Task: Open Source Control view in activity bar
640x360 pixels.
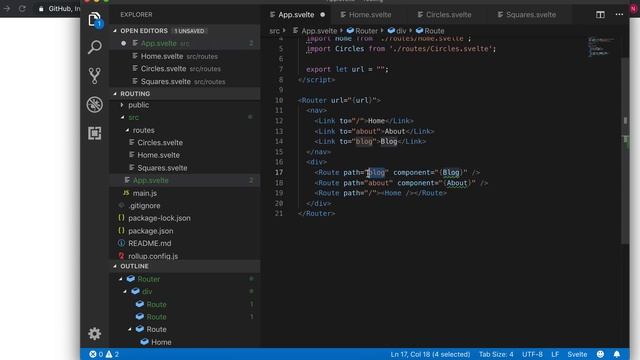Action: [x=94, y=76]
